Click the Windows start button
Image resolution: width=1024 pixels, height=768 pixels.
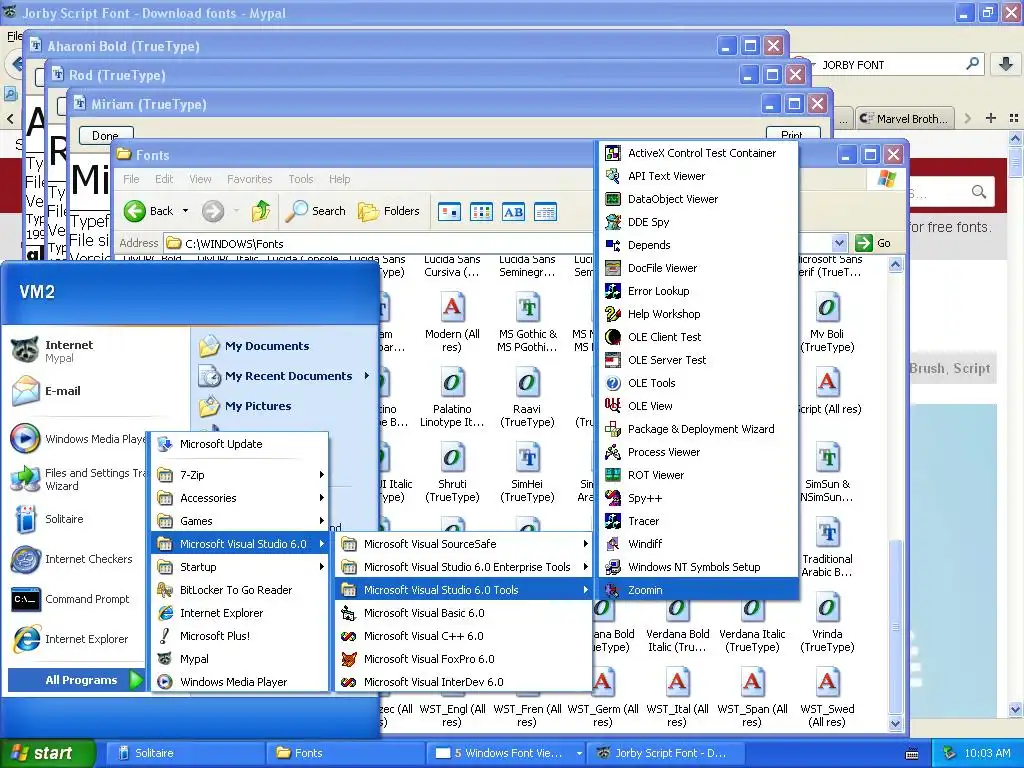coord(48,753)
